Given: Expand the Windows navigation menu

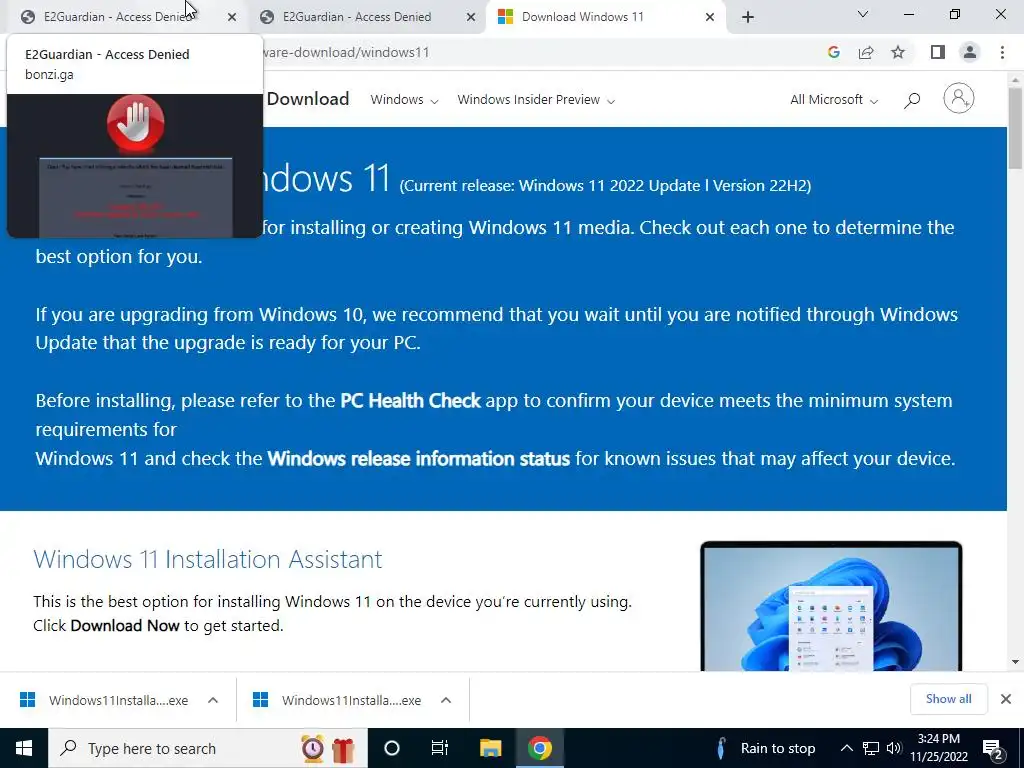Looking at the screenshot, I should [x=404, y=100].
